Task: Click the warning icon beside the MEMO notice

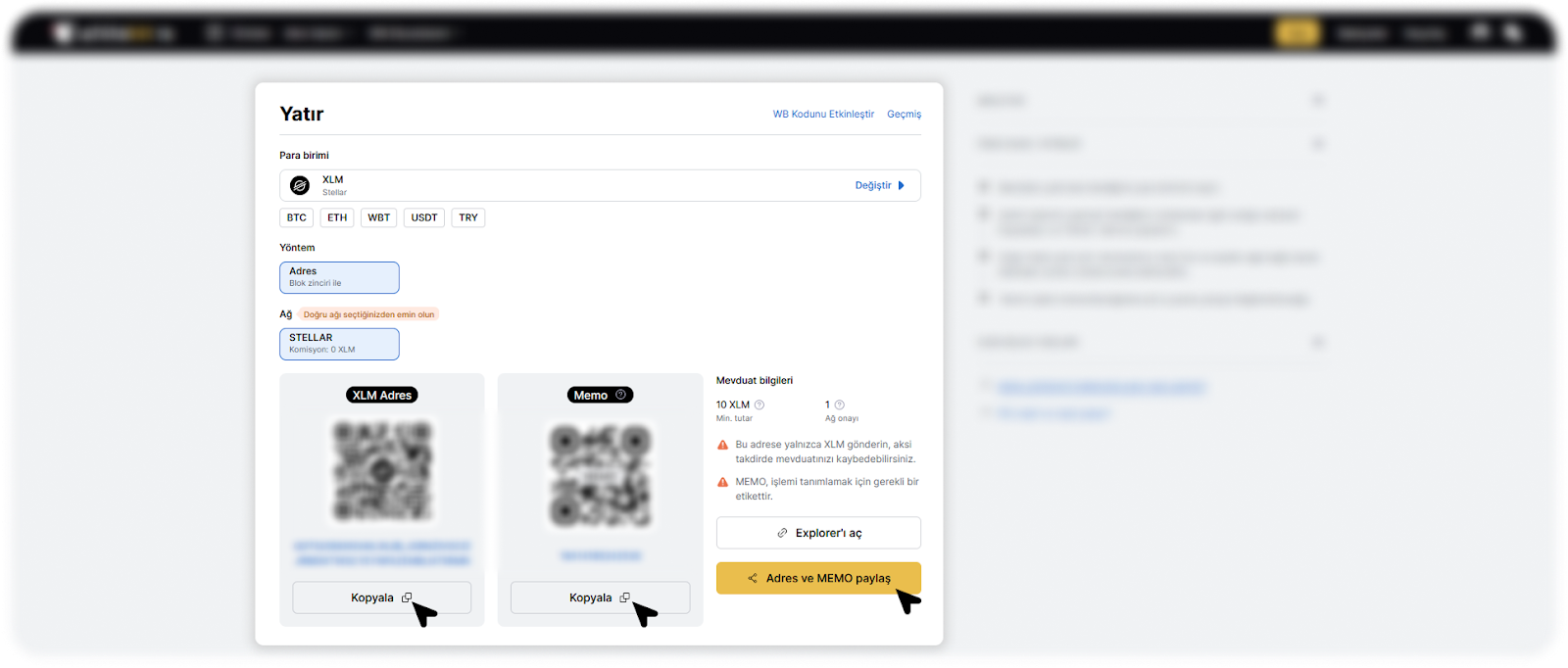Action: coord(723,482)
